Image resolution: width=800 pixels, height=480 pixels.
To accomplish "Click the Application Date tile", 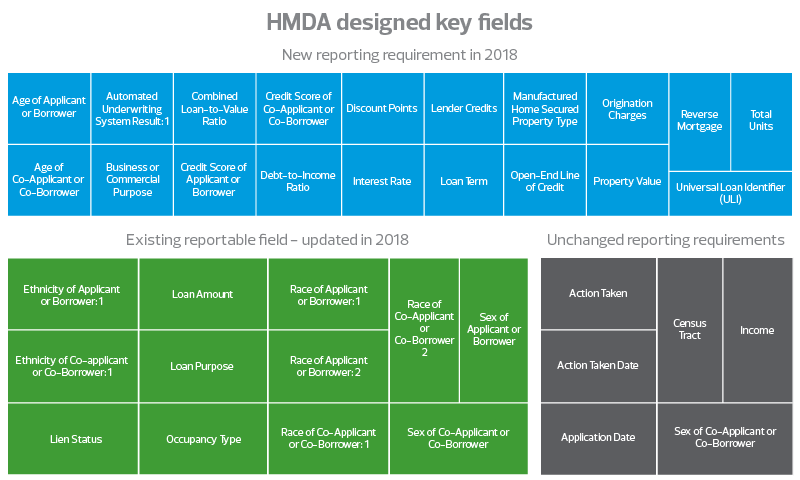I will click(x=597, y=438).
